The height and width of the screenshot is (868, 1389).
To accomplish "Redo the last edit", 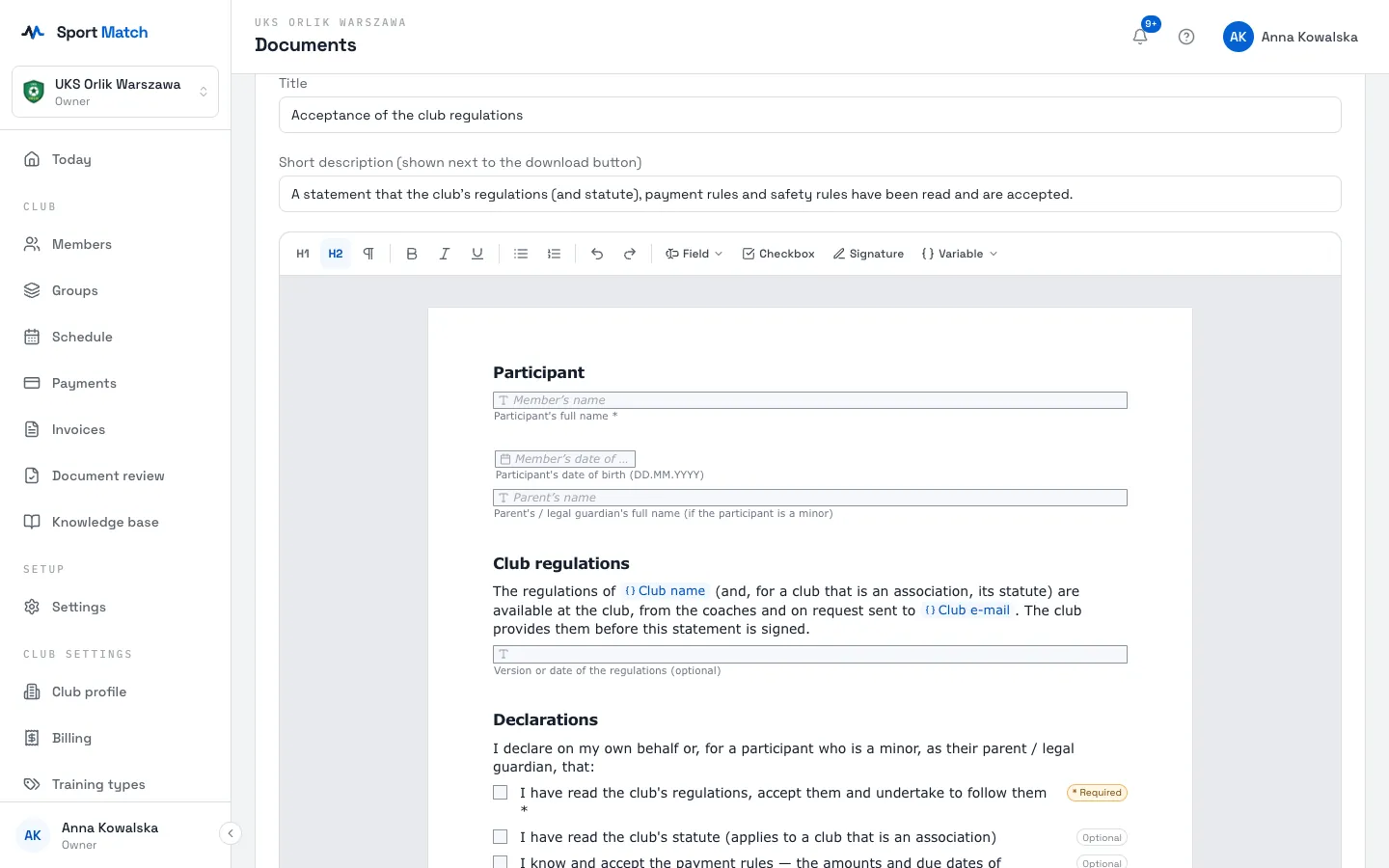I will tap(630, 254).
